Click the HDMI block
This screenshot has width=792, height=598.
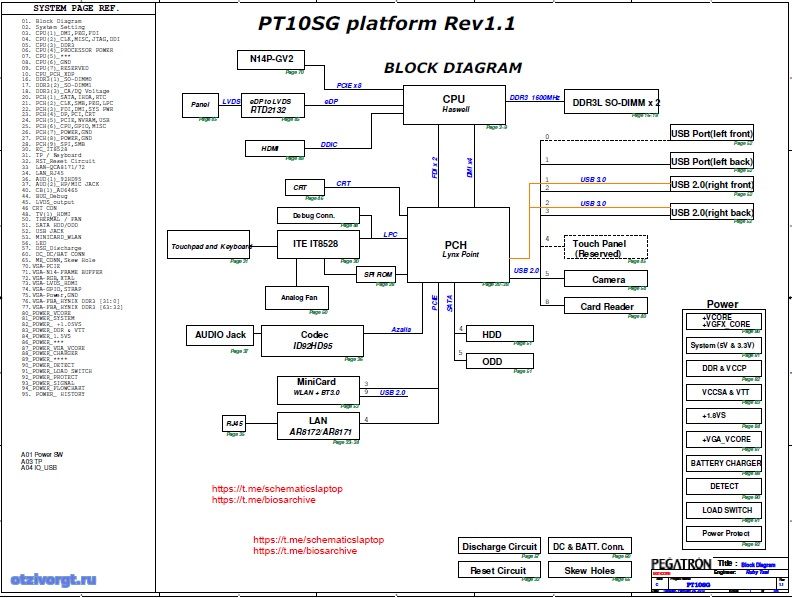click(x=275, y=148)
